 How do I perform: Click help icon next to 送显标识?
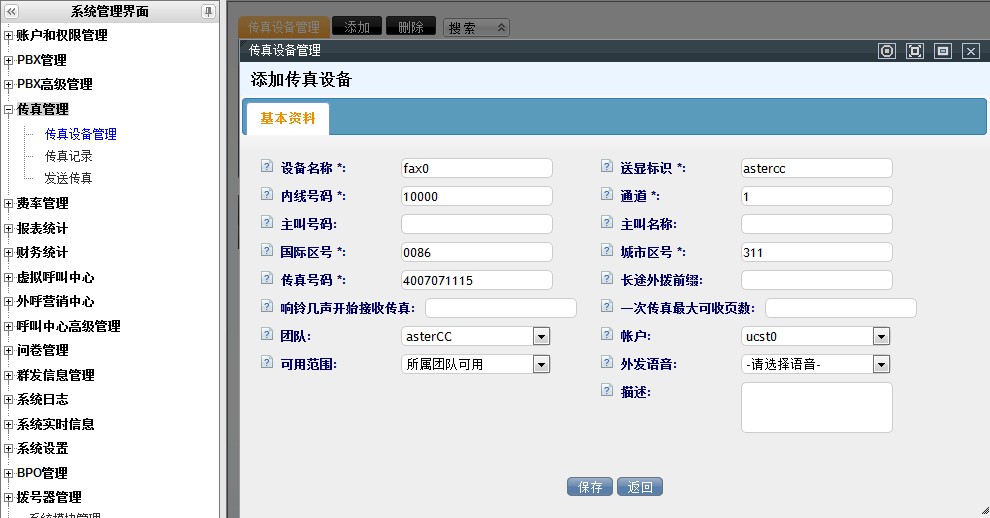[606, 167]
